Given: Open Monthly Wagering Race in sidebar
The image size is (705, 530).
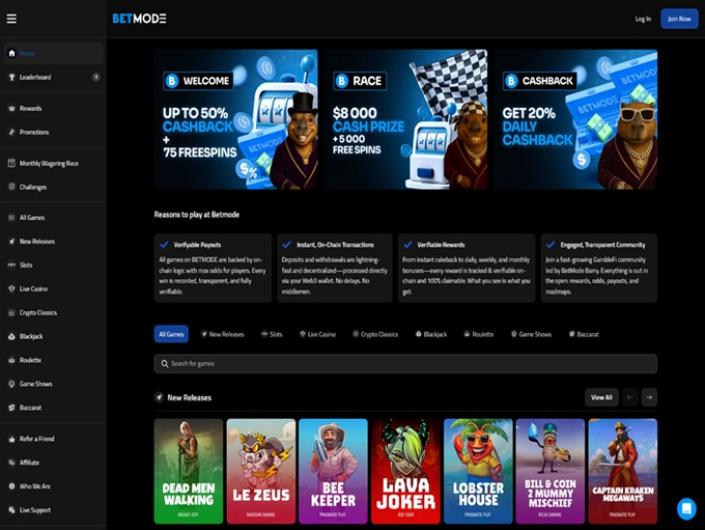Looking at the screenshot, I should 48,163.
